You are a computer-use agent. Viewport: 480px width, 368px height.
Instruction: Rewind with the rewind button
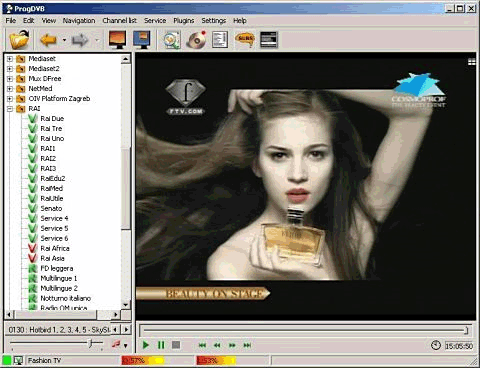click(x=217, y=345)
